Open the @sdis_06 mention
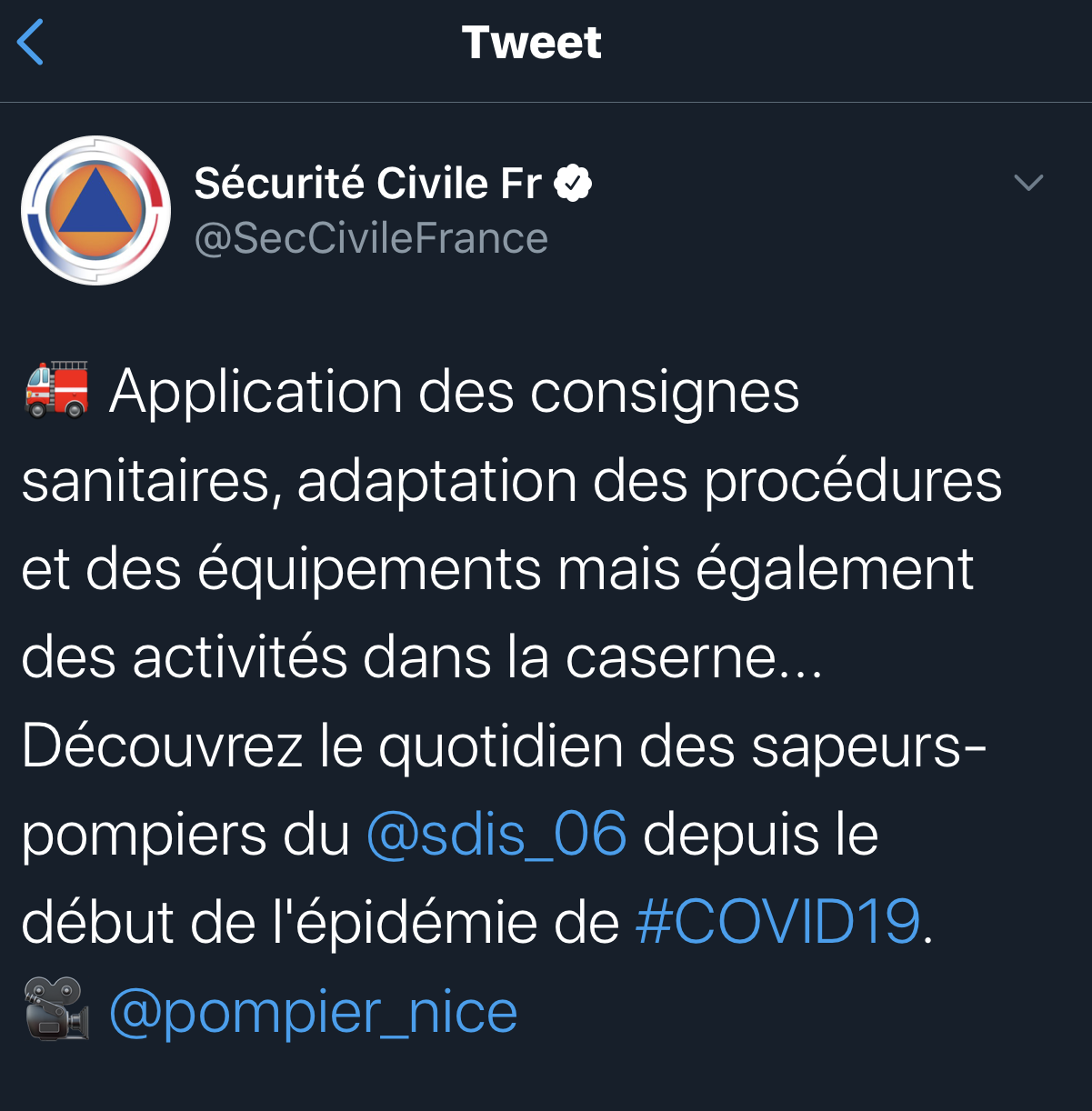The width and height of the screenshot is (1092, 1111). tap(496, 834)
